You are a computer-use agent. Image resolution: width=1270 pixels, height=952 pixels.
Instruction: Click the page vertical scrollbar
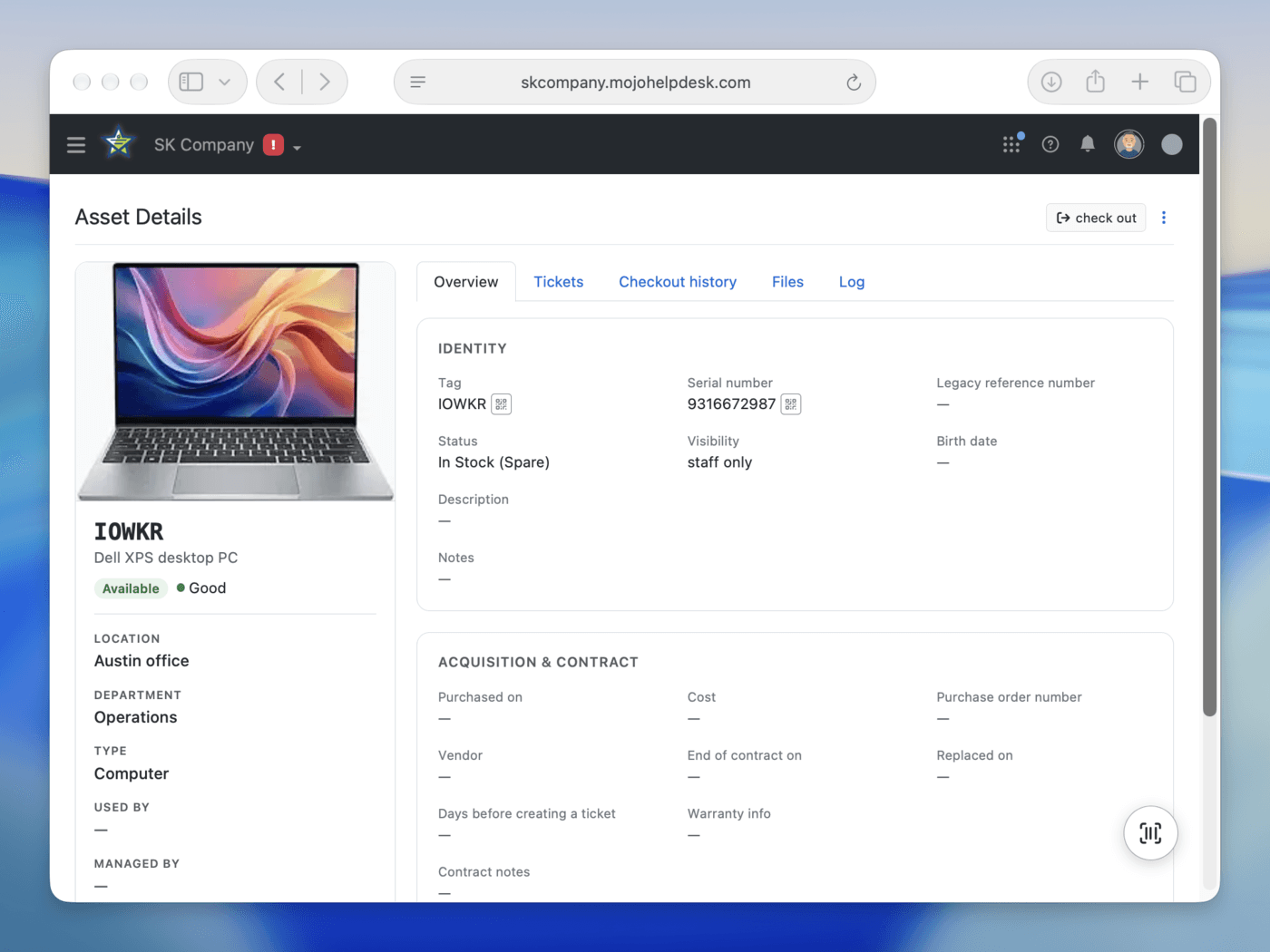click(x=1209, y=417)
